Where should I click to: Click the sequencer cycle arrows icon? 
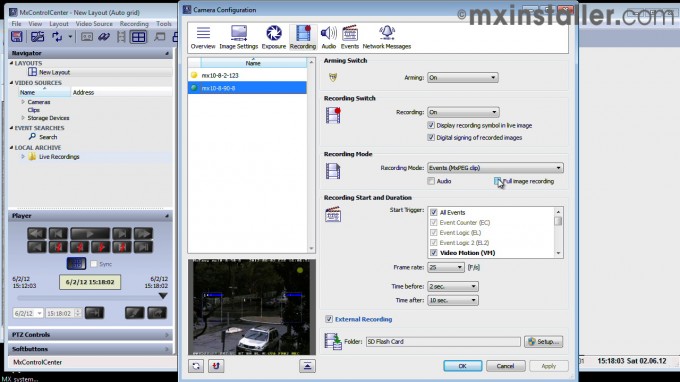(57, 37)
